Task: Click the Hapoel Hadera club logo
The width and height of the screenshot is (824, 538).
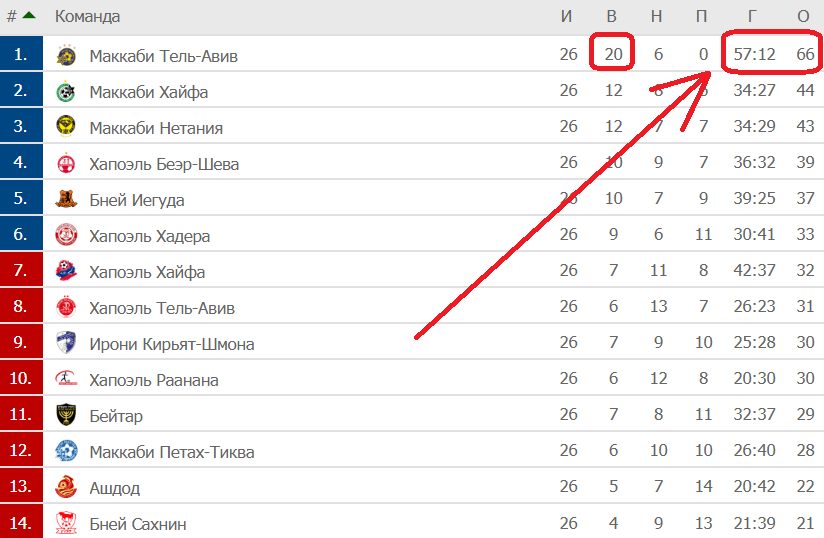Action: [66, 236]
